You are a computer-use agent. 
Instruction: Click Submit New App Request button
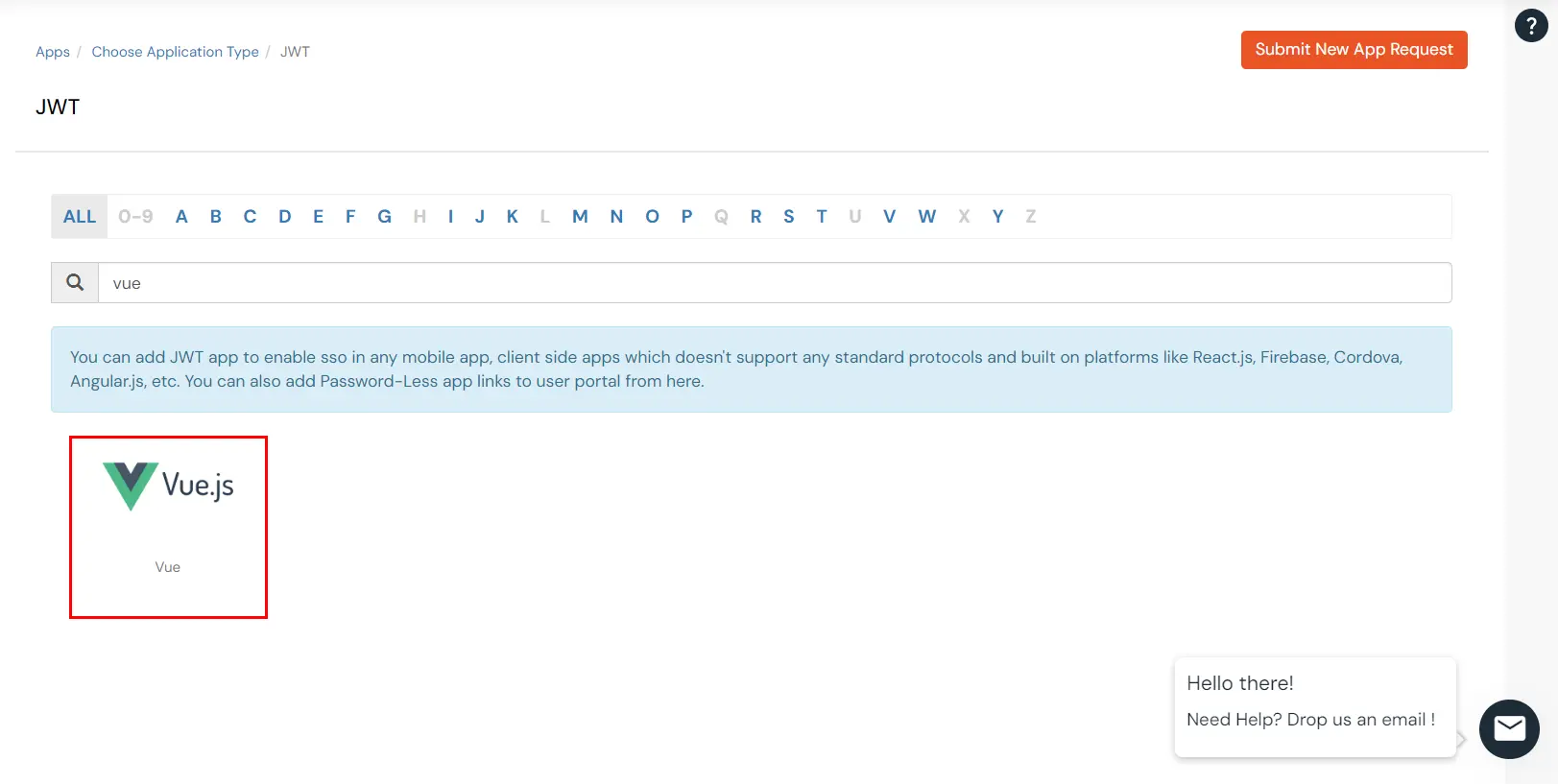[1354, 50]
